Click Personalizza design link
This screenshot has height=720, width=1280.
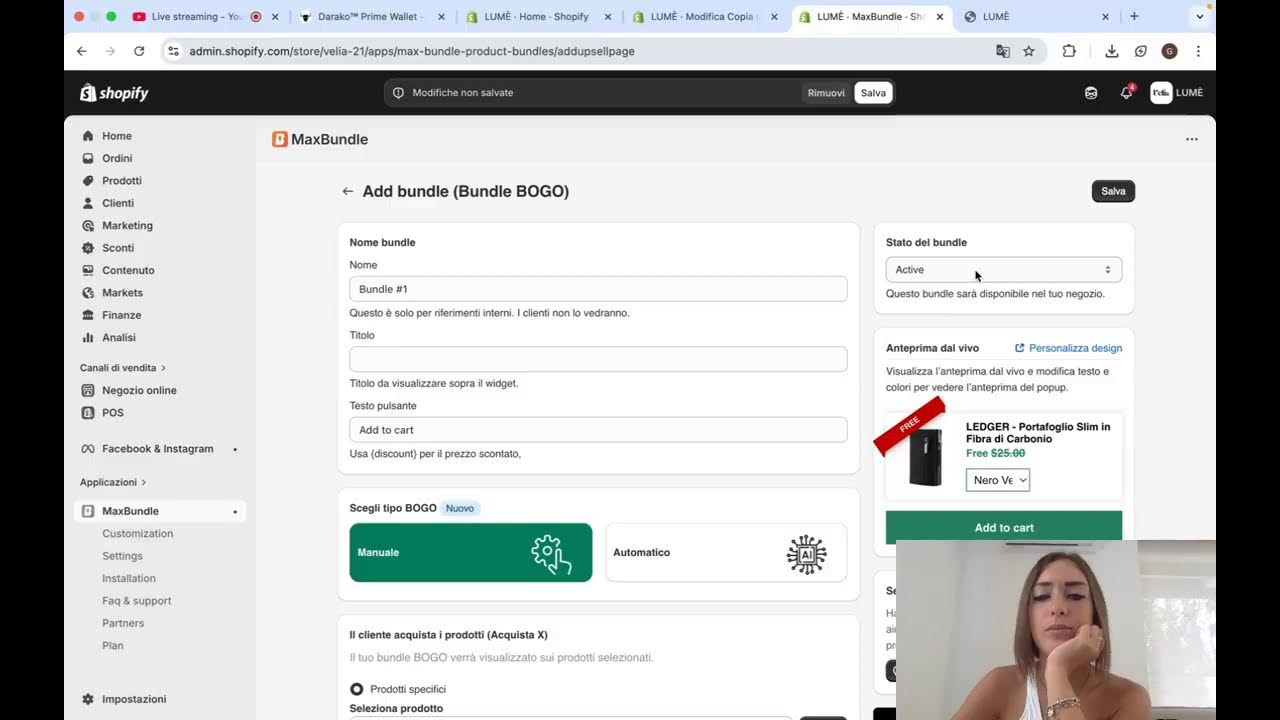[x=1068, y=348]
